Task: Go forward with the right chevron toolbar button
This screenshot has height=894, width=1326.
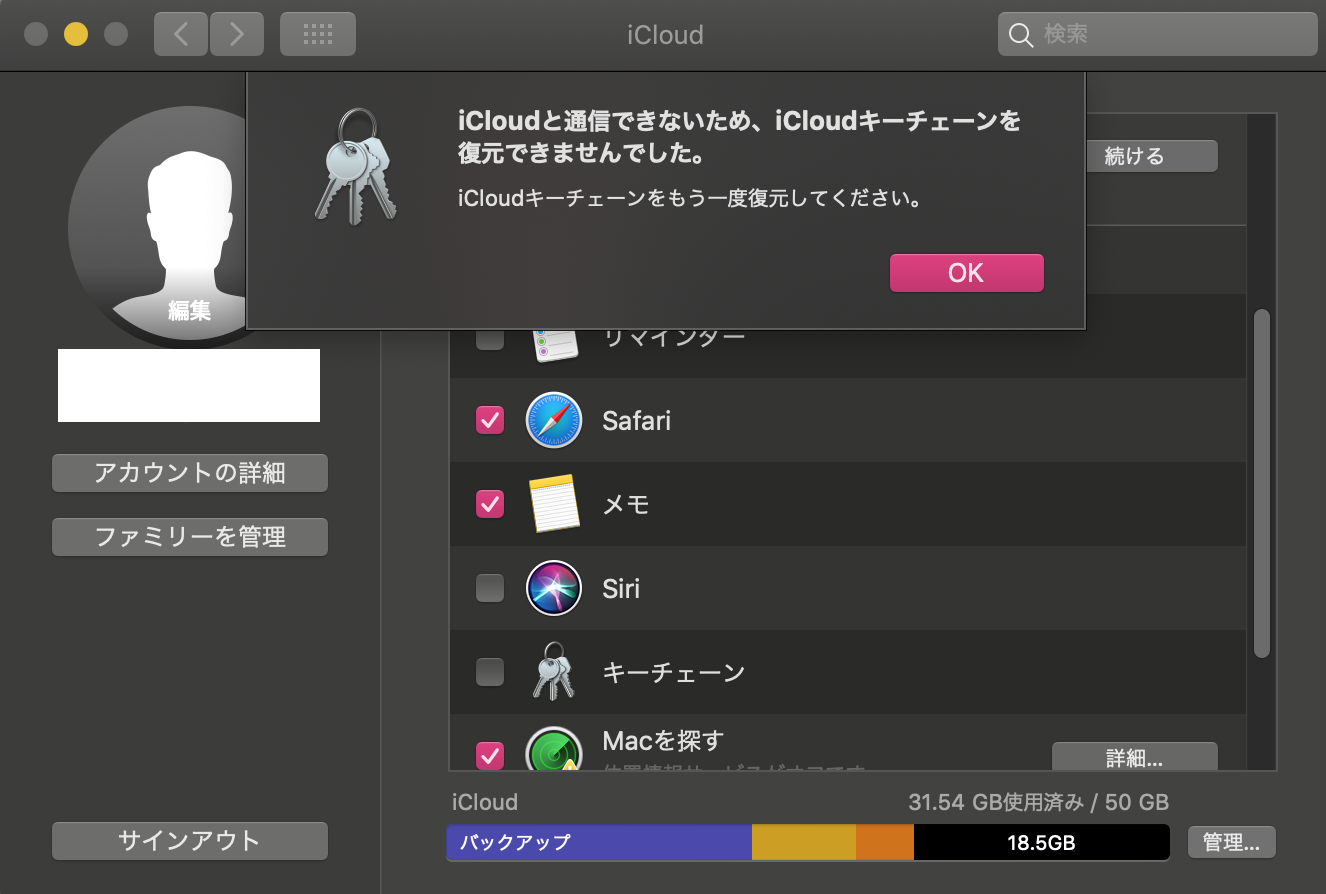Action: point(236,34)
